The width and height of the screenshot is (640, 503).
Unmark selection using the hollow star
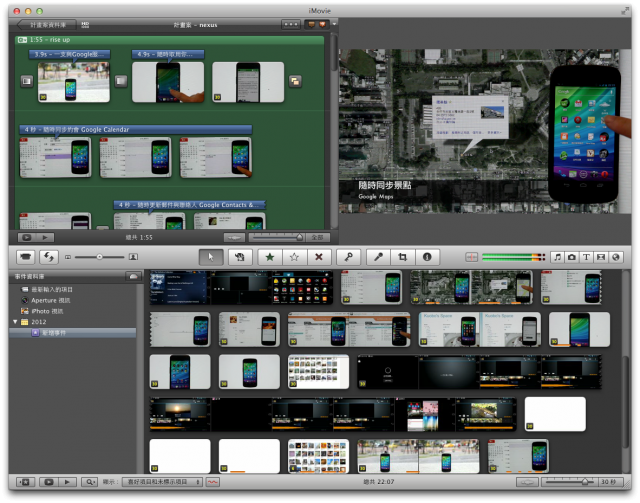(294, 257)
